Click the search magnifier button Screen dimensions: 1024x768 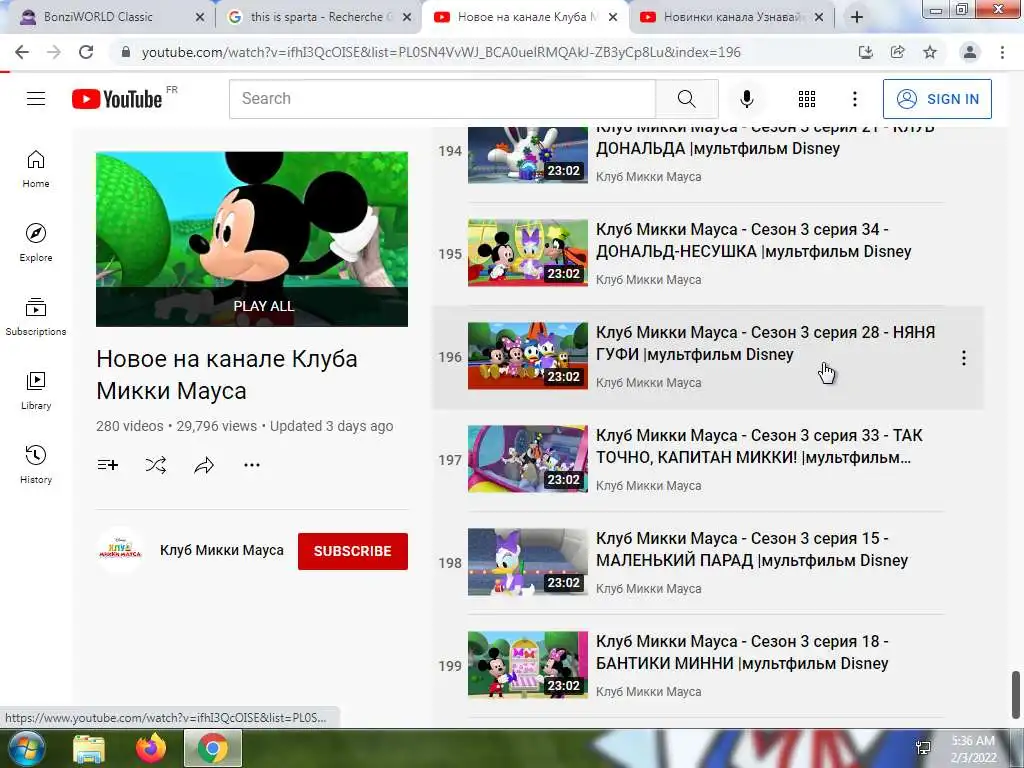[686, 99]
